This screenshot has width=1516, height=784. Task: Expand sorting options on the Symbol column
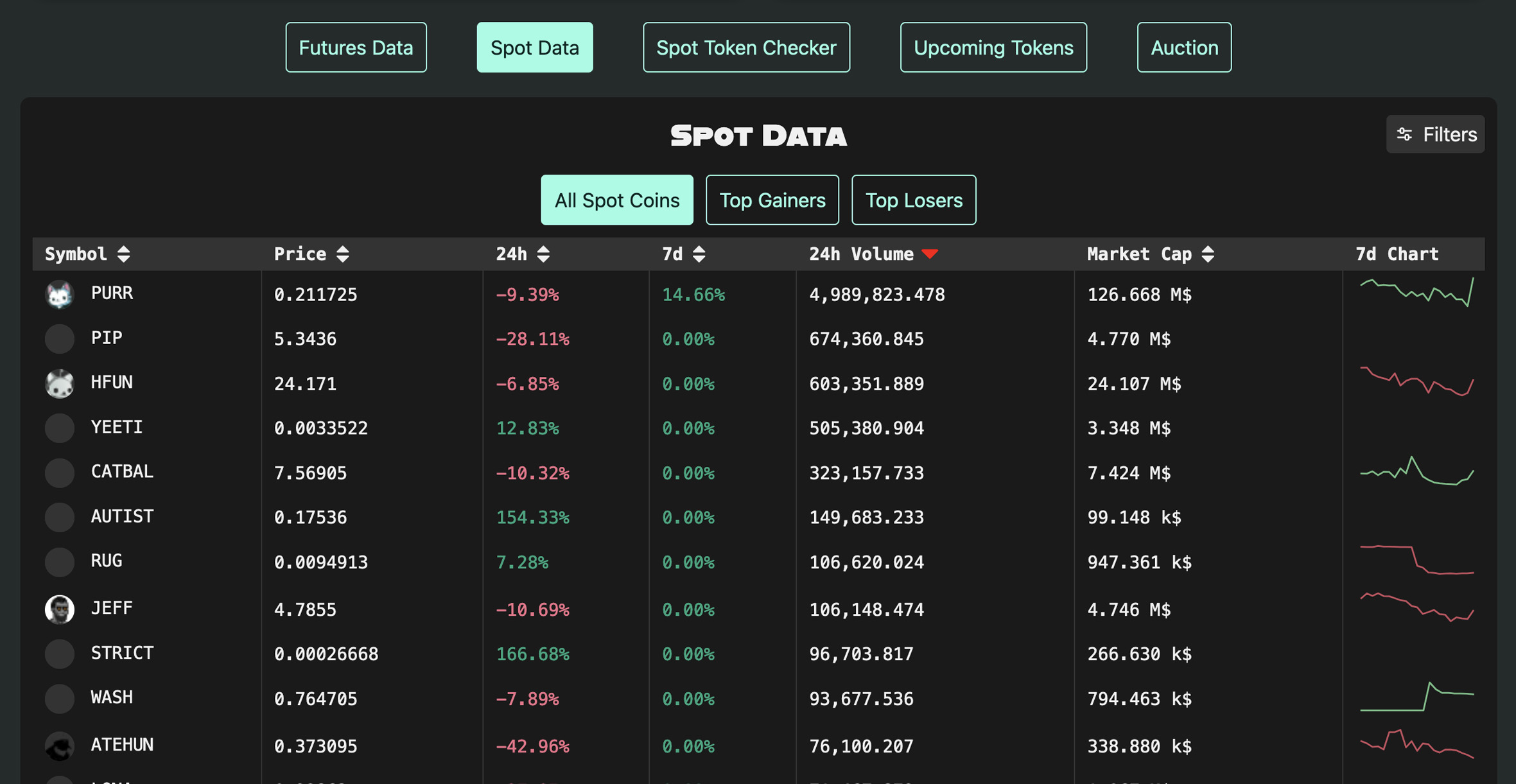tap(123, 254)
